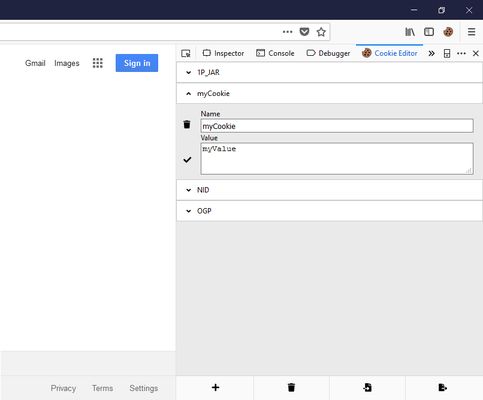The image size is (483, 400).
Task: Close the developer tools panel
Action: 476,53
